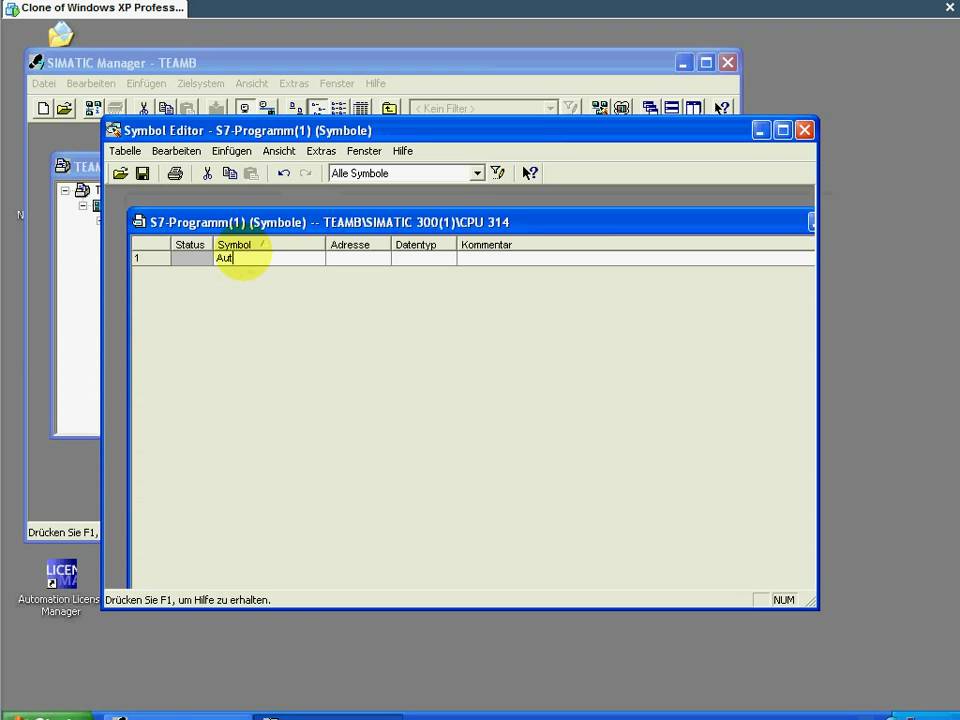Click the Download icon in SIMATIC Manager toolbar
The height and width of the screenshot is (720, 960).
click(x=216, y=108)
